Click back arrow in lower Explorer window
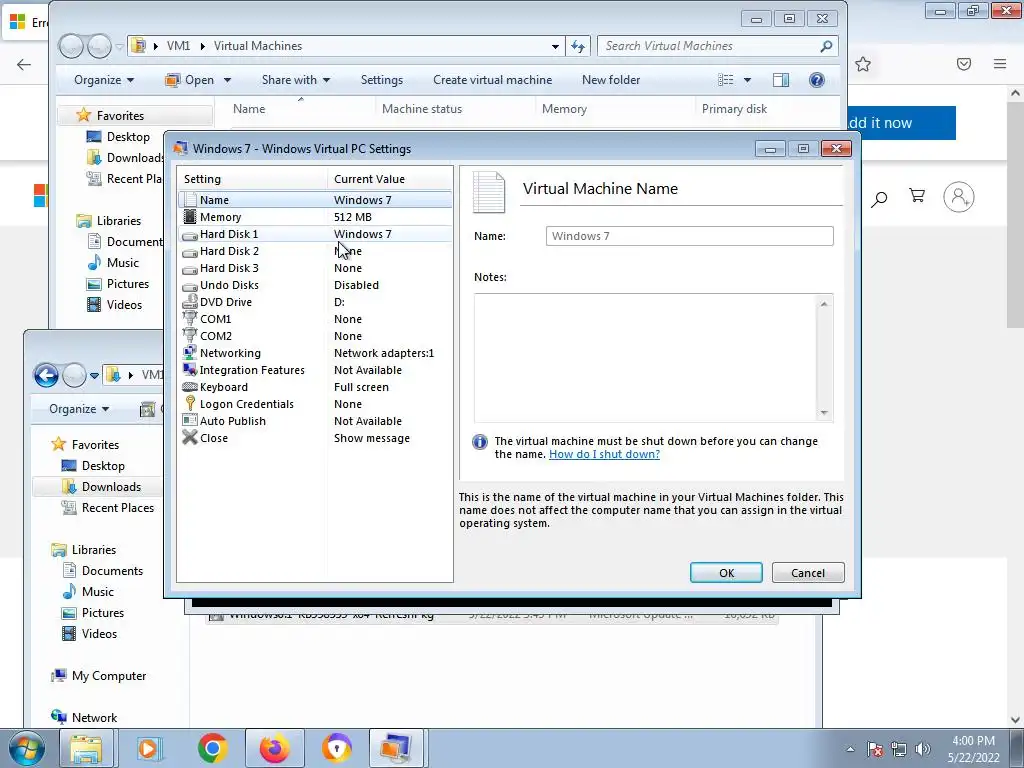1024x768 pixels. (x=46, y=375)
